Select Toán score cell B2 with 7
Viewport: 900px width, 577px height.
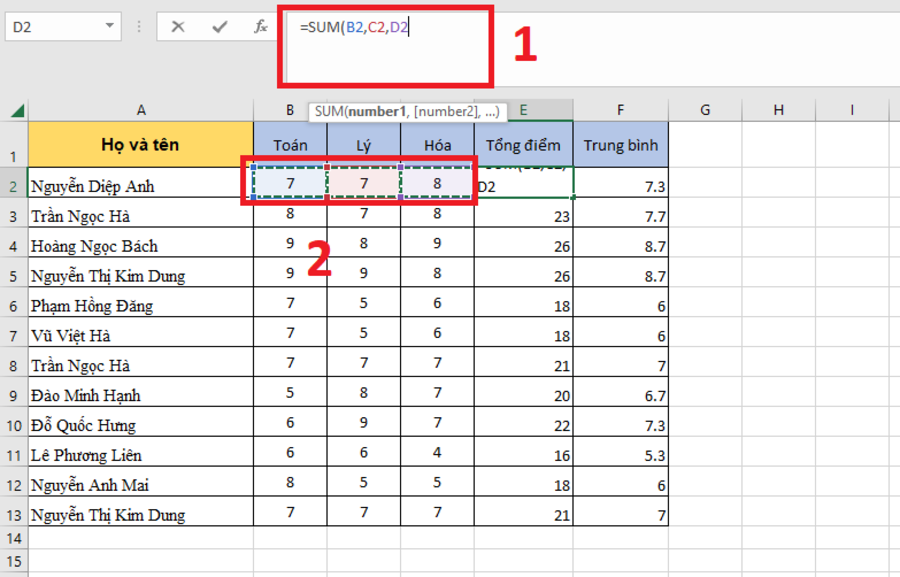[x=290, y=183]
